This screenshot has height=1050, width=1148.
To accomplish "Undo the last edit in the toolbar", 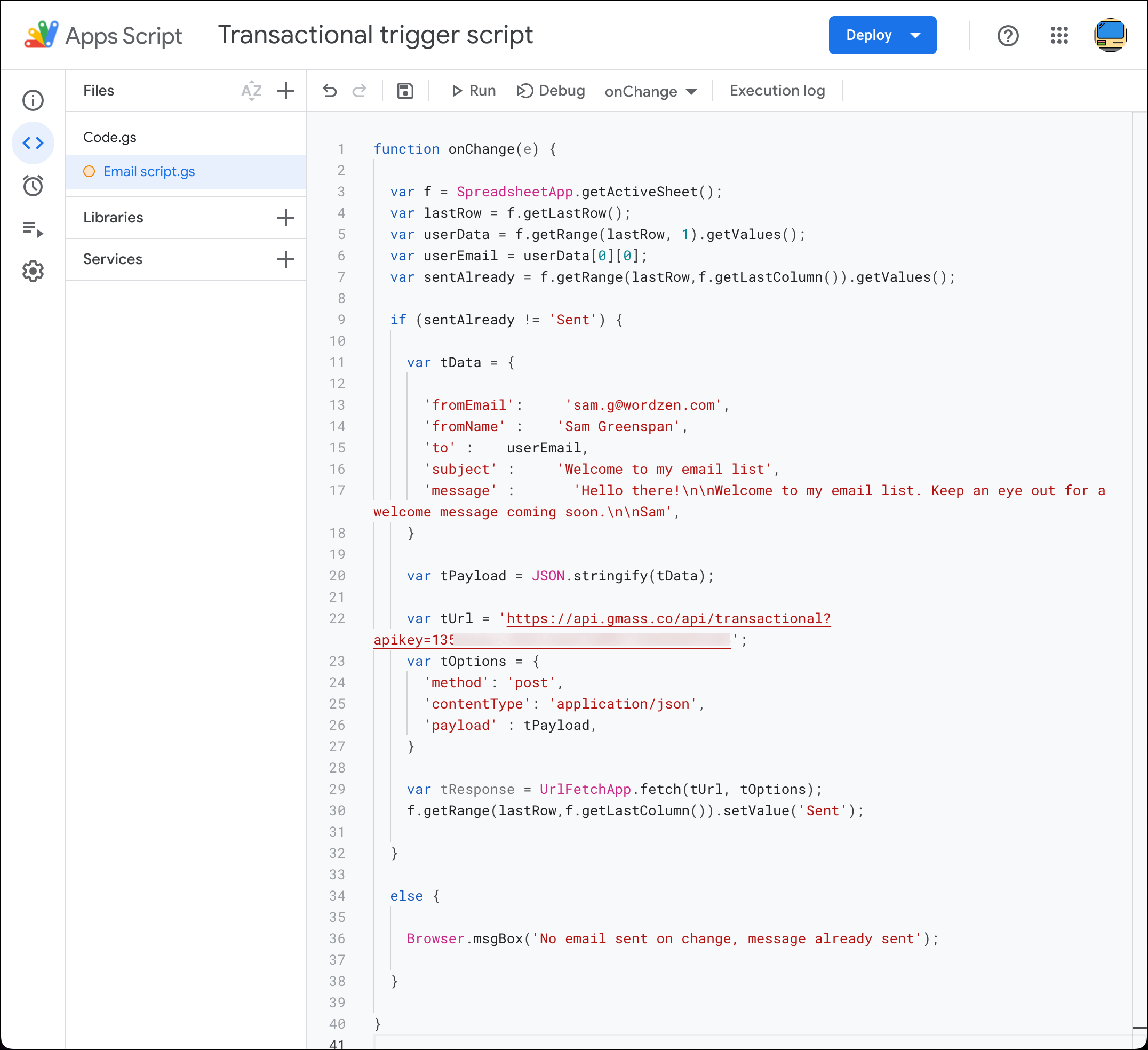I will (x=330, y=91).
